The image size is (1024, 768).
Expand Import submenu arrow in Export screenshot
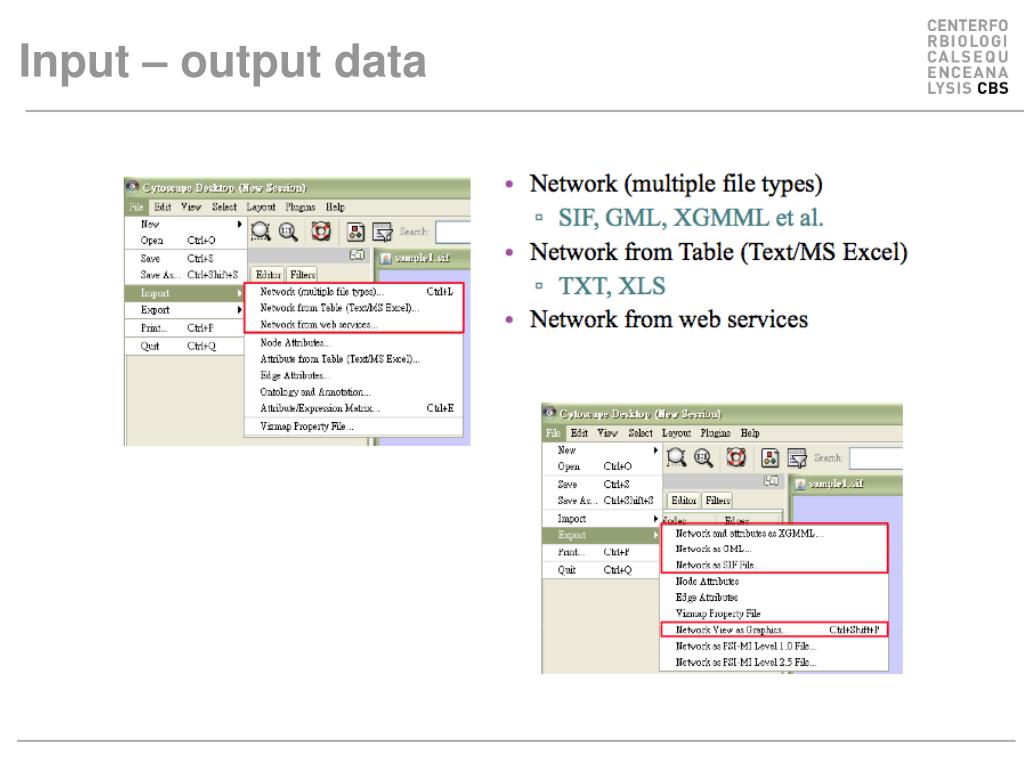(x=656, y=519)
